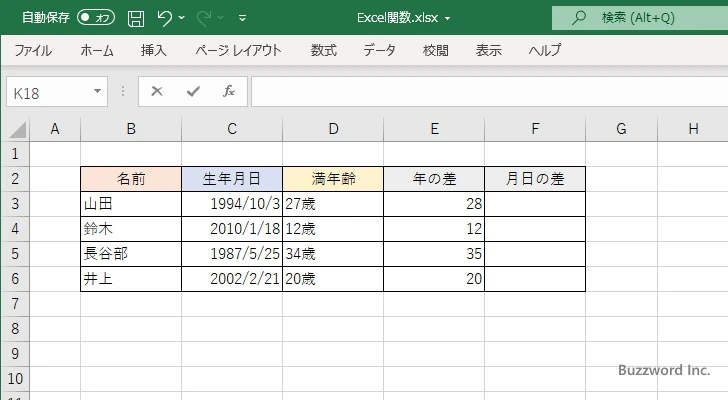Select column B header
This screenshot has width=728, height=400.
point(131,129)
